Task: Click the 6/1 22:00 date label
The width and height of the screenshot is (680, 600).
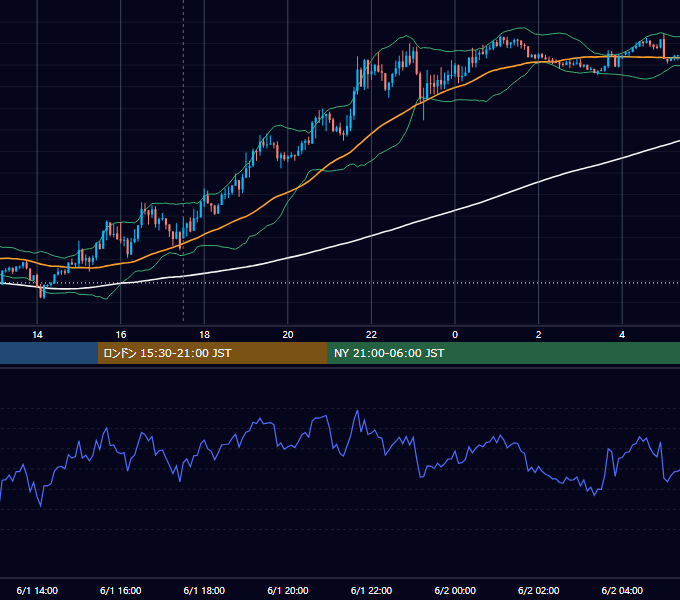Action: point(371,590)
